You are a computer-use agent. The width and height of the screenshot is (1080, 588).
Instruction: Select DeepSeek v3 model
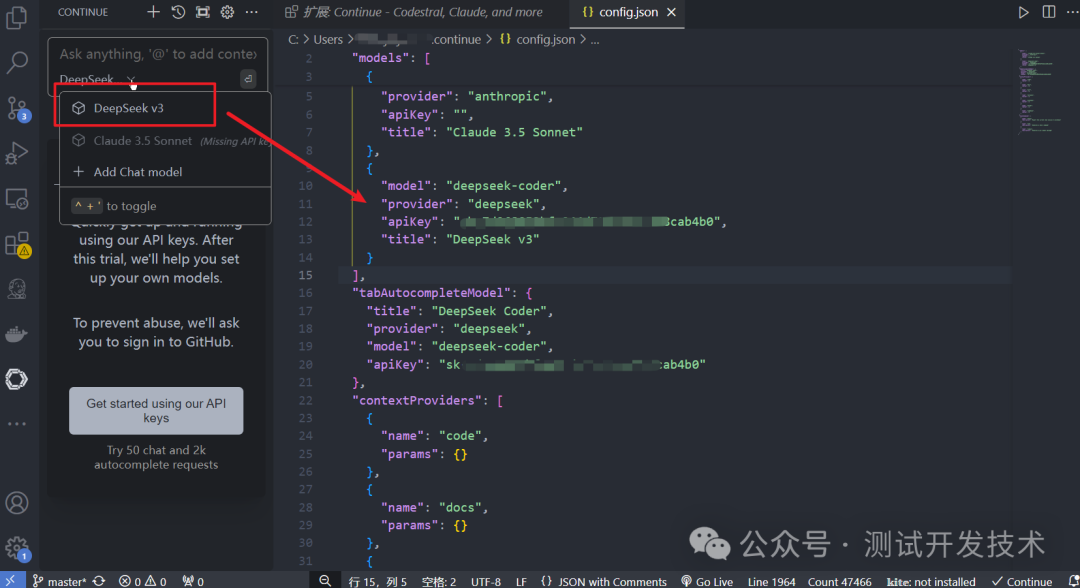165,108
